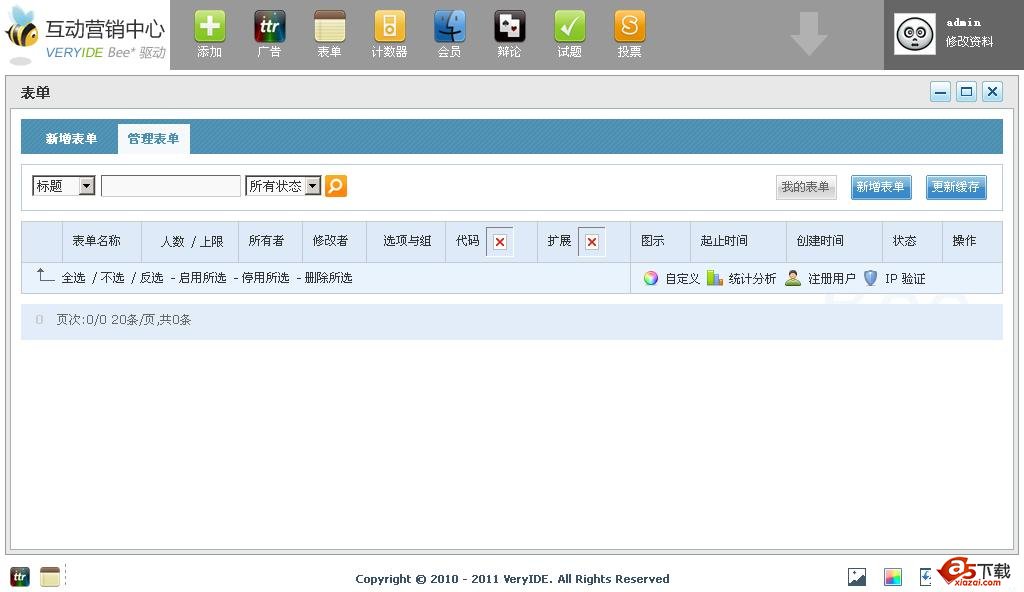Open the 广告 (Ads) module icon
The height and width of the screenshot is (592, 1024).
tap(269, 27)
